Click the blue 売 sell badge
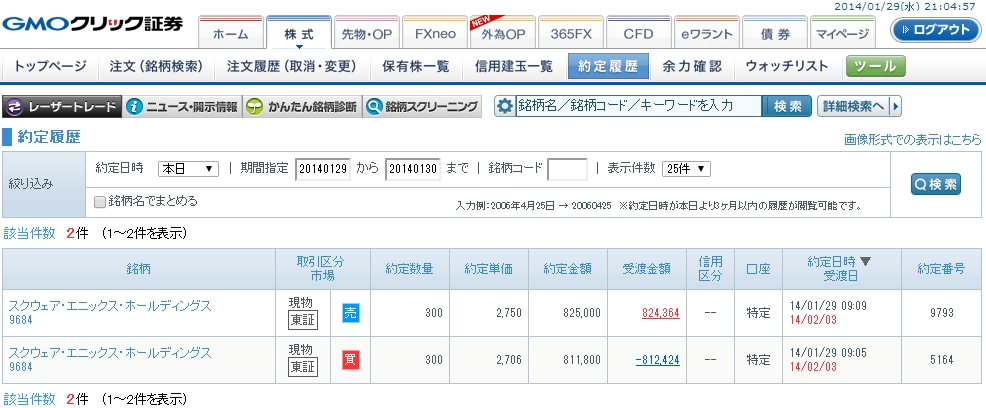Screen dimensions: 986x408 pyautogui.click(x=351, y=313)
